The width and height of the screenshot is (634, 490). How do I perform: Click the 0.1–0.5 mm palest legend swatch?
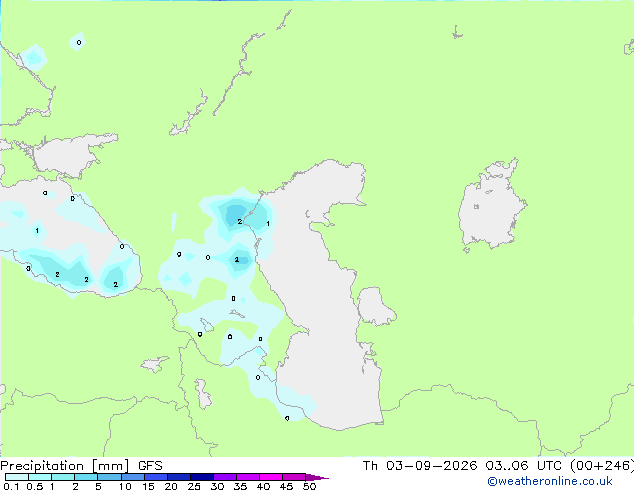[17, 477]
